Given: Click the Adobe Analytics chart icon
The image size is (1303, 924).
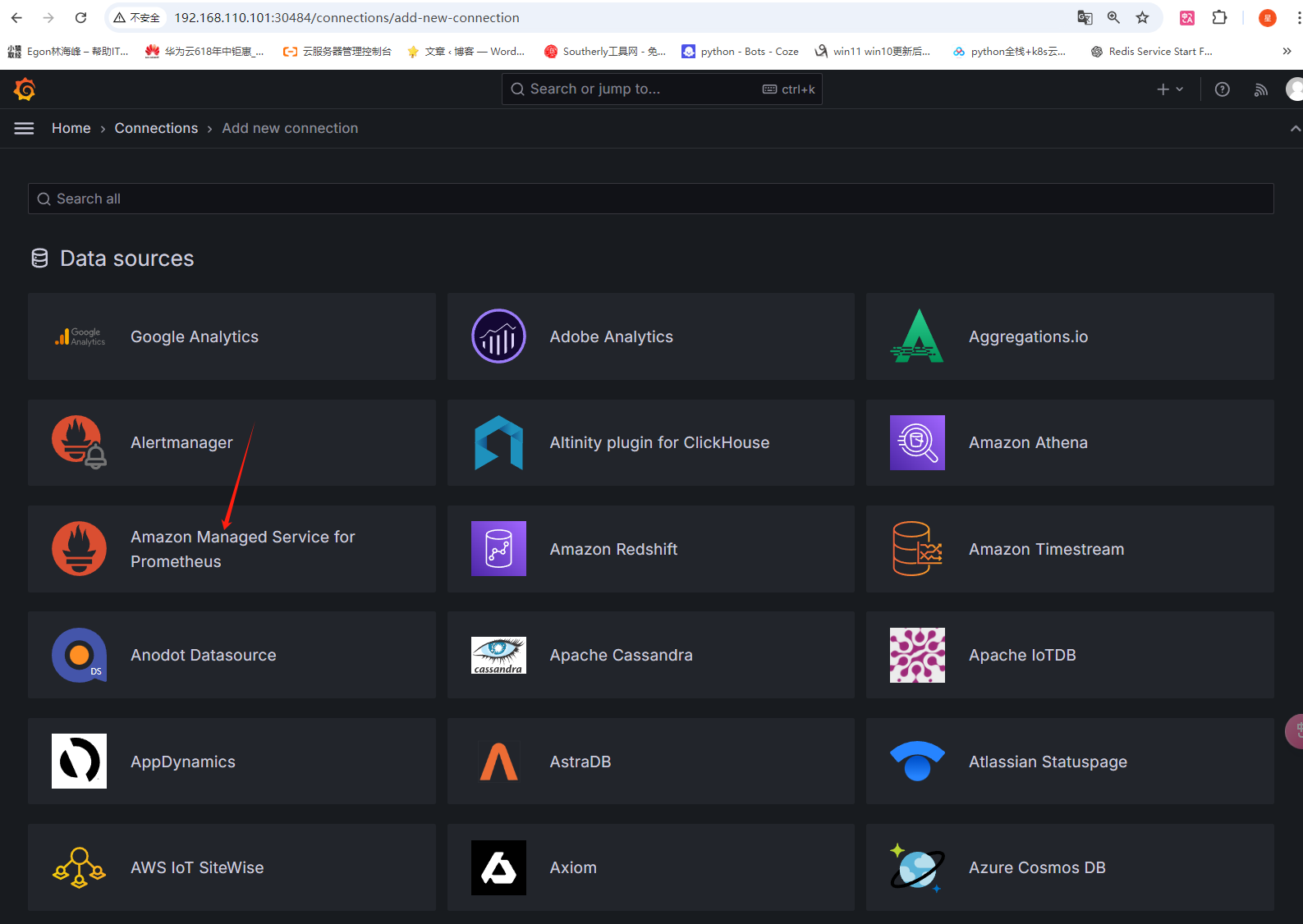Looking at the screenshot, I should point(498,336).
